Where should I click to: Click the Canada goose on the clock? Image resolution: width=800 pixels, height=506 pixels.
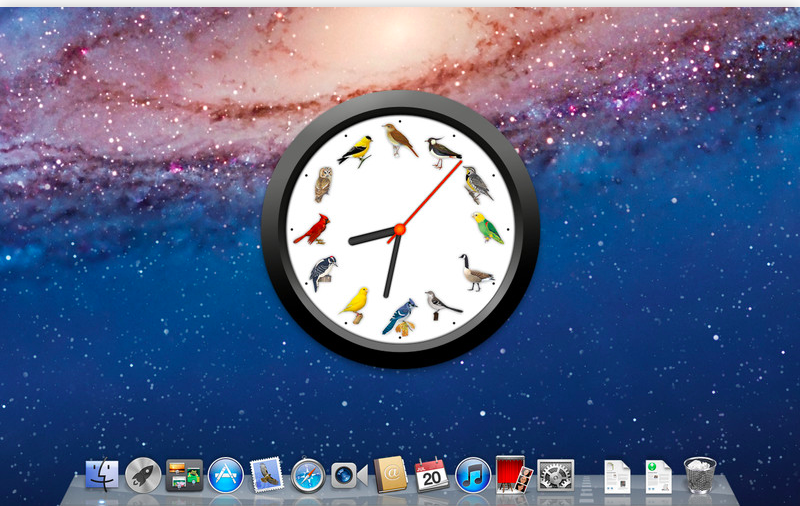[x=476, y=273]
